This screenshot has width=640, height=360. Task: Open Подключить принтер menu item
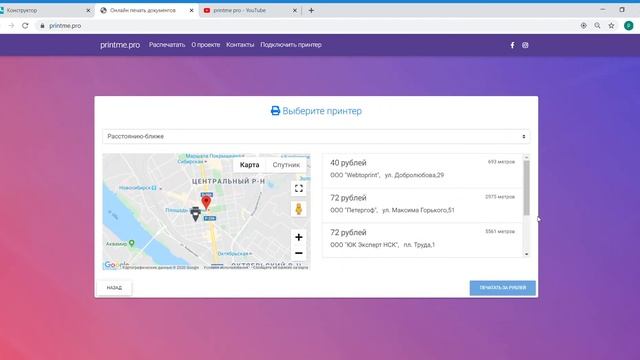291,45
